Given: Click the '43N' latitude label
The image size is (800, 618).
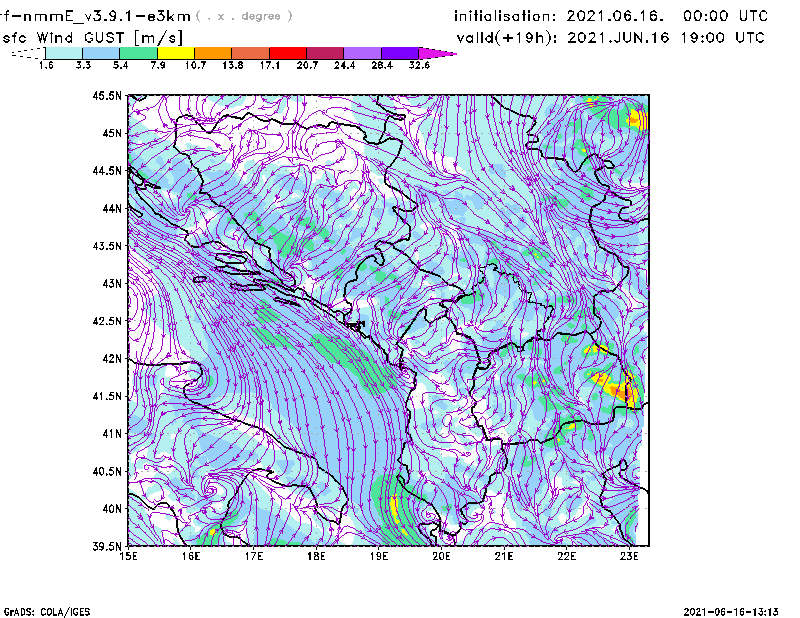Looking at the screenshot, I should [112, 283].
